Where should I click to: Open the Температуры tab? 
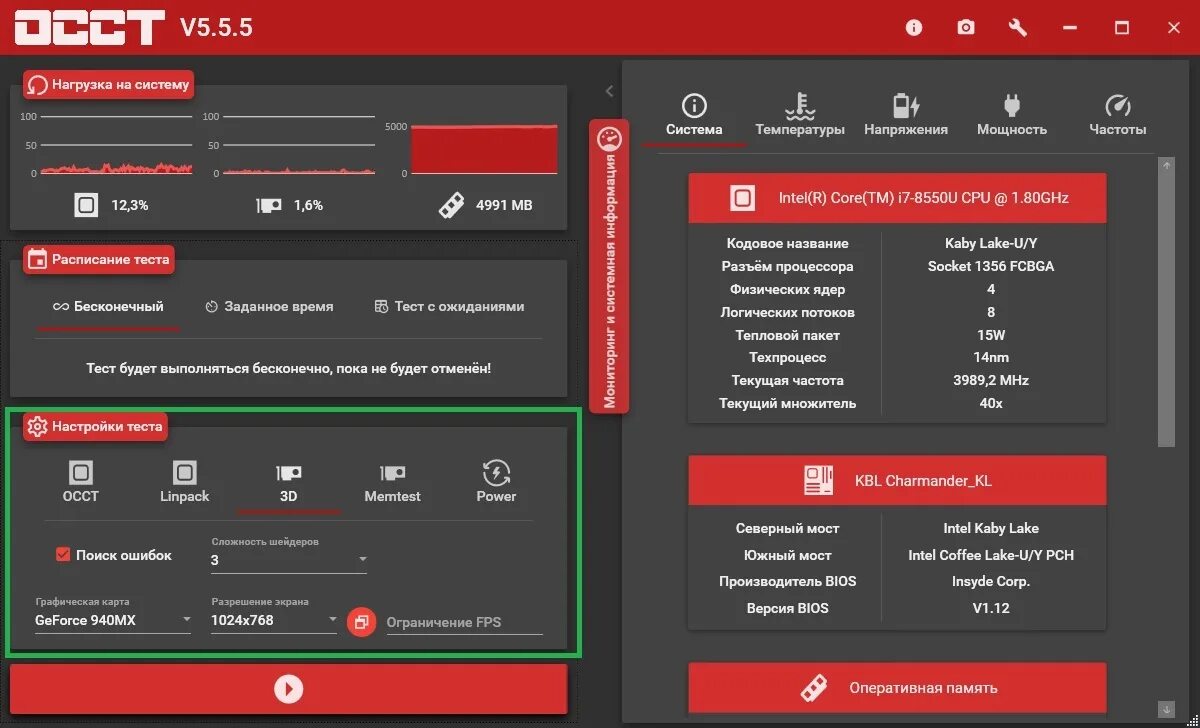800,116
